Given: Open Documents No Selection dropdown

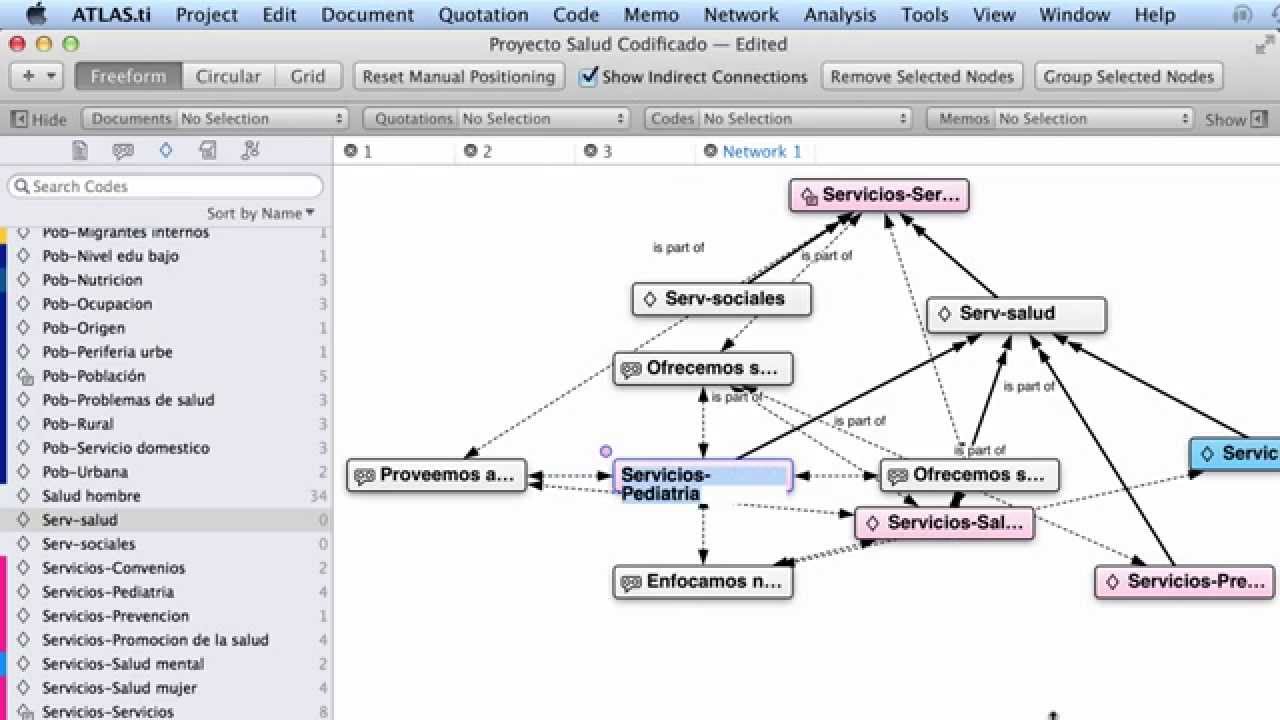Looking at the screenshot, I should (x=215, y=118).
